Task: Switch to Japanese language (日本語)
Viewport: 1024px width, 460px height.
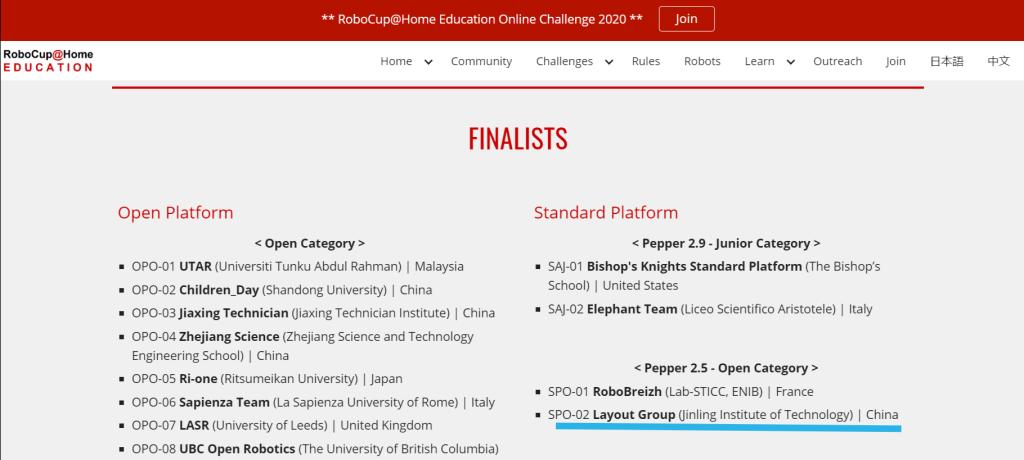Action: pyautogui.click(x=946, y=61)
